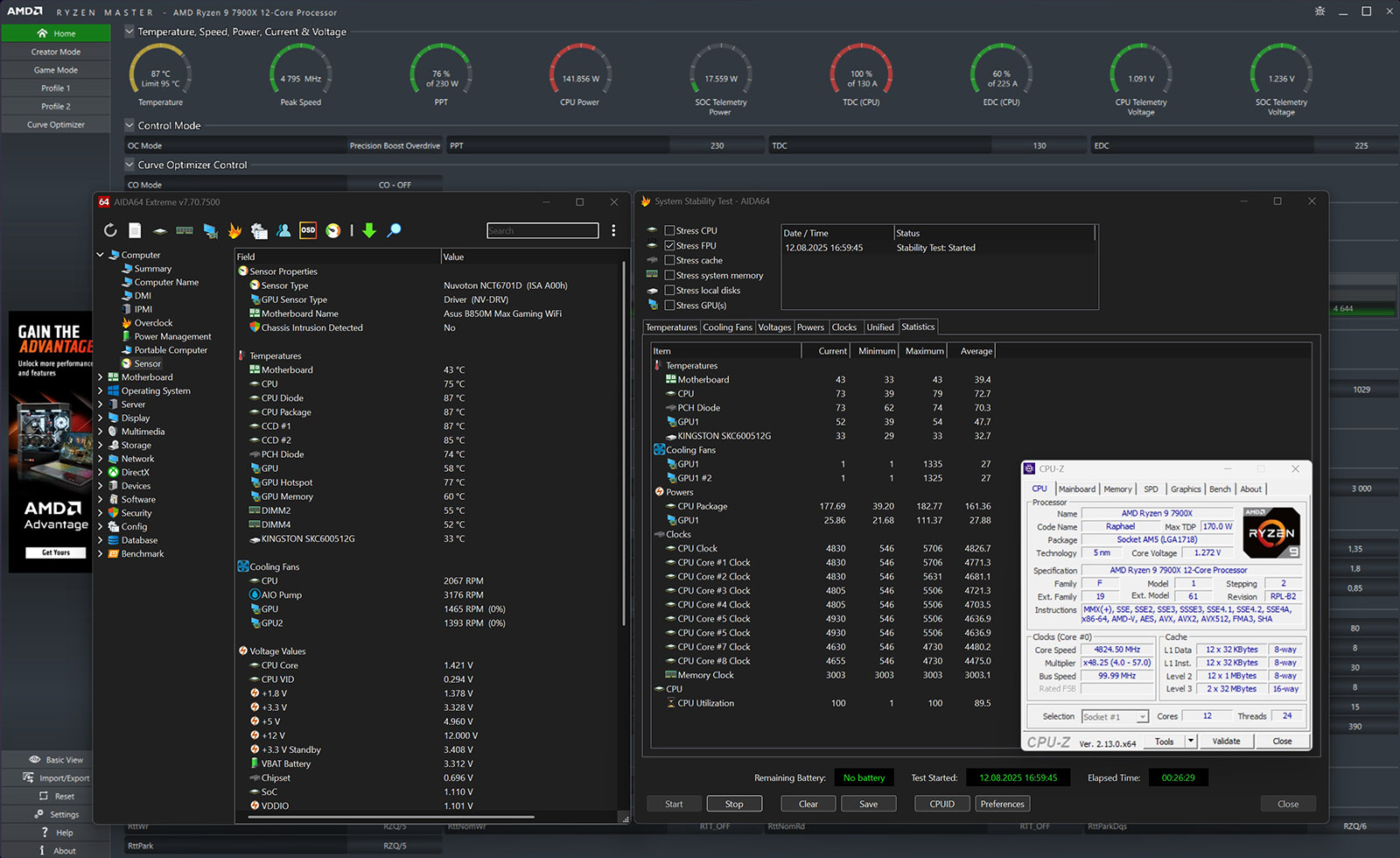This screenshot has height=858, width=1400.
Task: Open the AIDA64 Report page icon
Action: tap(135, 230)
